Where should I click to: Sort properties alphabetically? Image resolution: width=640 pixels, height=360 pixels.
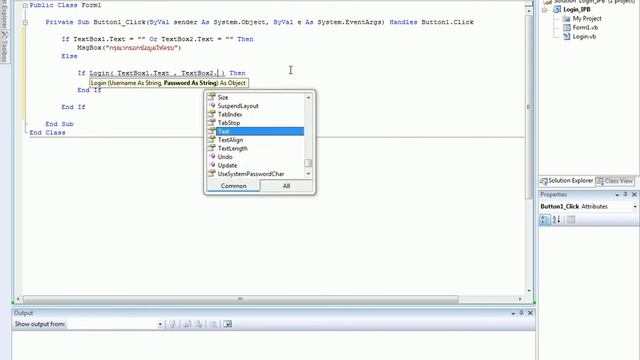556,220
